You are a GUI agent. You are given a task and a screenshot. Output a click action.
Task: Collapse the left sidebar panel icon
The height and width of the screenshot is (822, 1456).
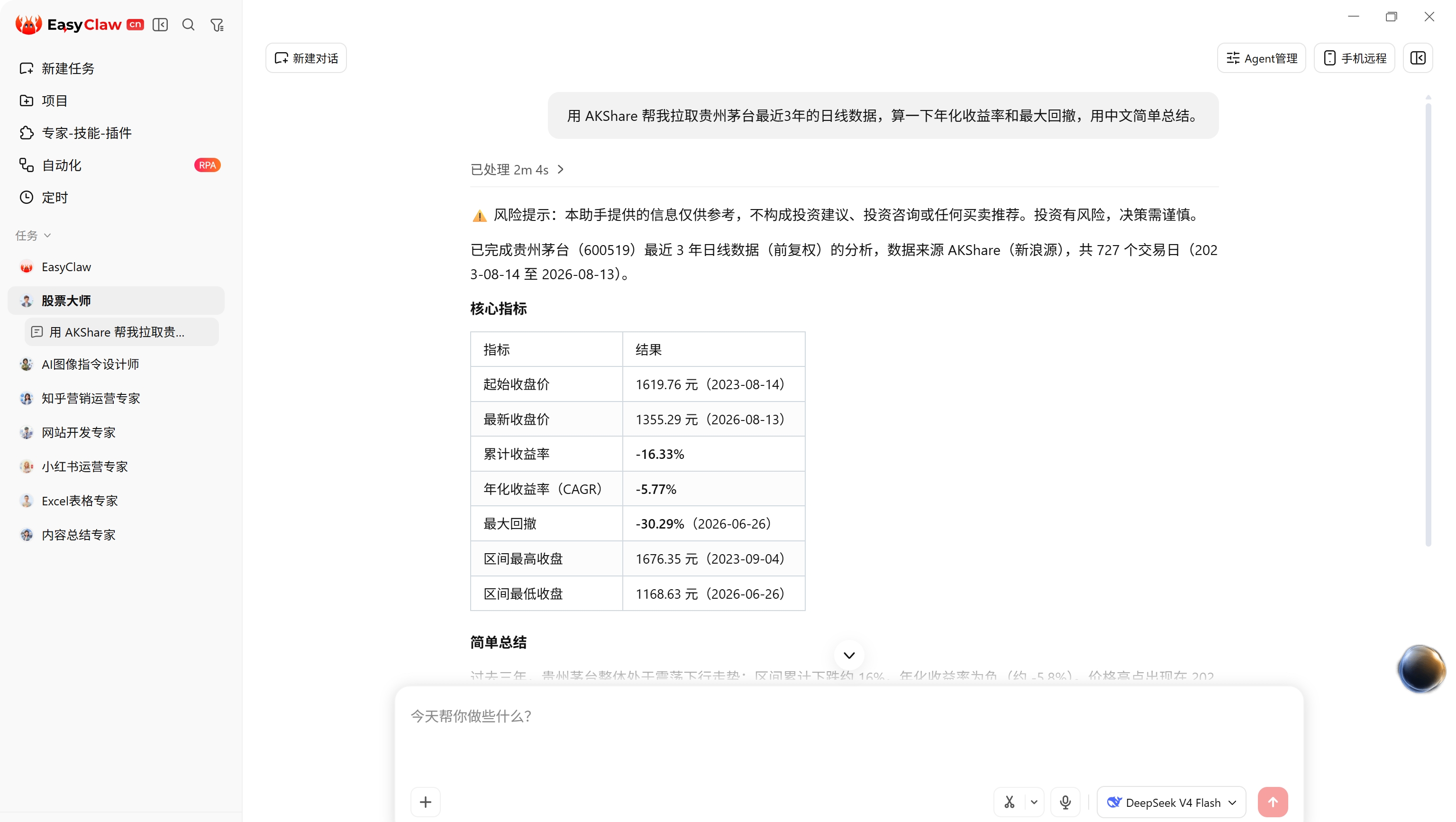coord(160,25)
